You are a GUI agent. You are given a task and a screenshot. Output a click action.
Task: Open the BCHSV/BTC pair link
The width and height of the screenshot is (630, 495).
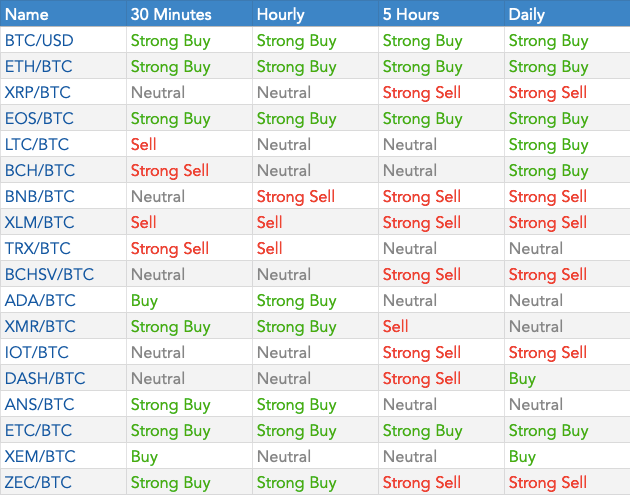pyautogui.click(x=49, y=274)
